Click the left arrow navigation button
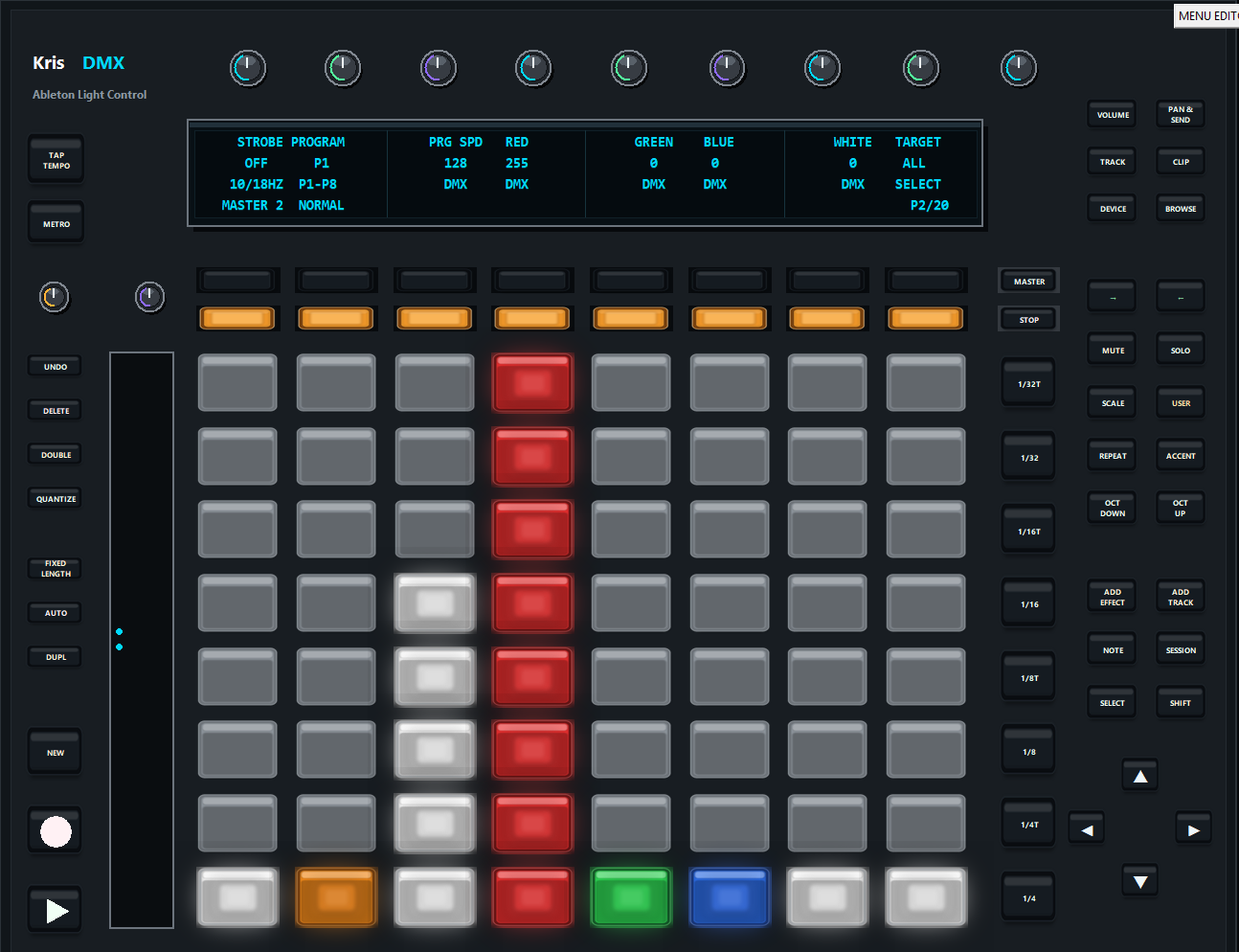1239x952 pixels. [x=1087, y=829]
